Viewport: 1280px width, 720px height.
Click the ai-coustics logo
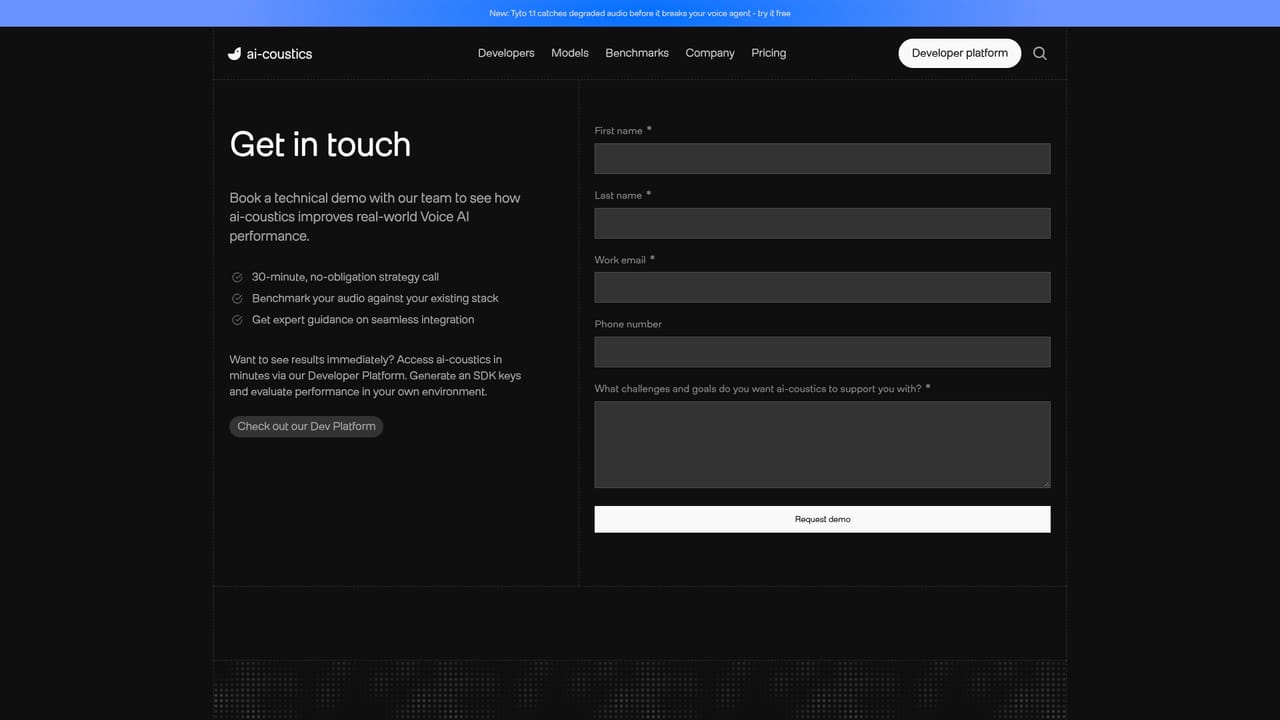click(x=270, y=54)
